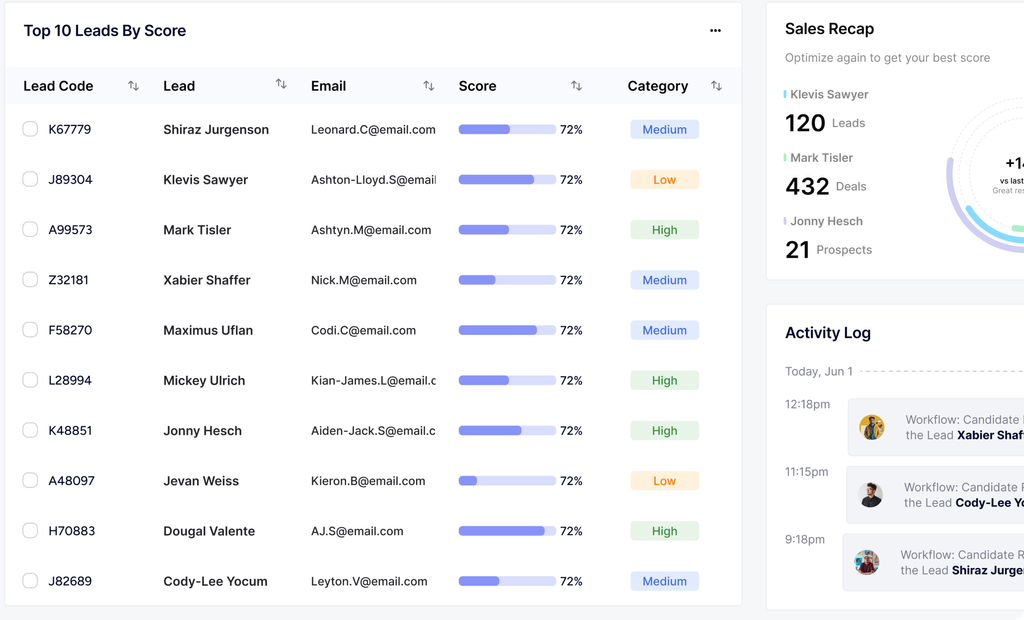Click the Medium badge on Shiraz Jurgenson's row
Viewport: 1024px width, 620px height.
coord(664,129)
